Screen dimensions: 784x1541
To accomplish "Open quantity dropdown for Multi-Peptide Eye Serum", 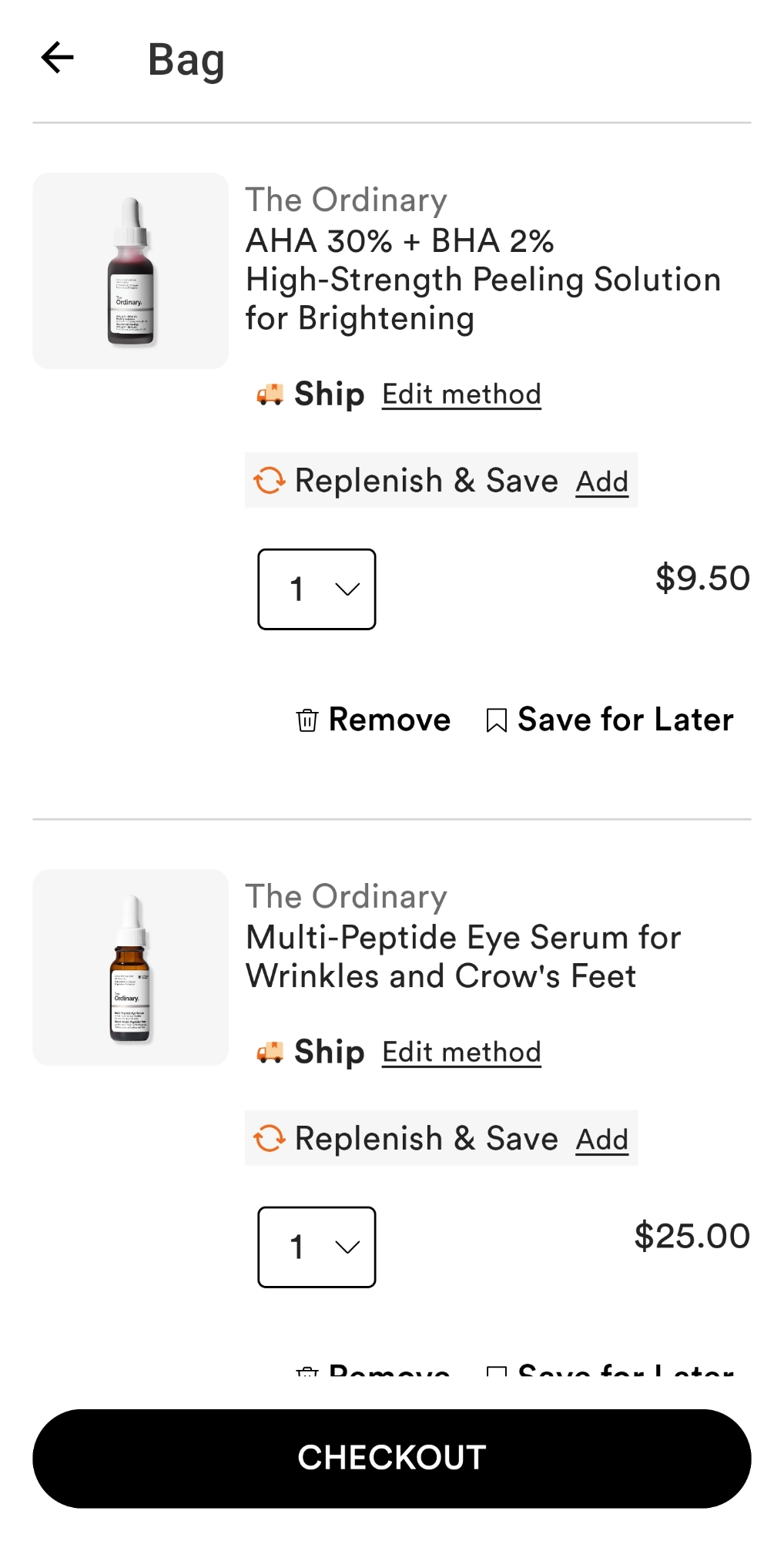I will click(317, 1247).
